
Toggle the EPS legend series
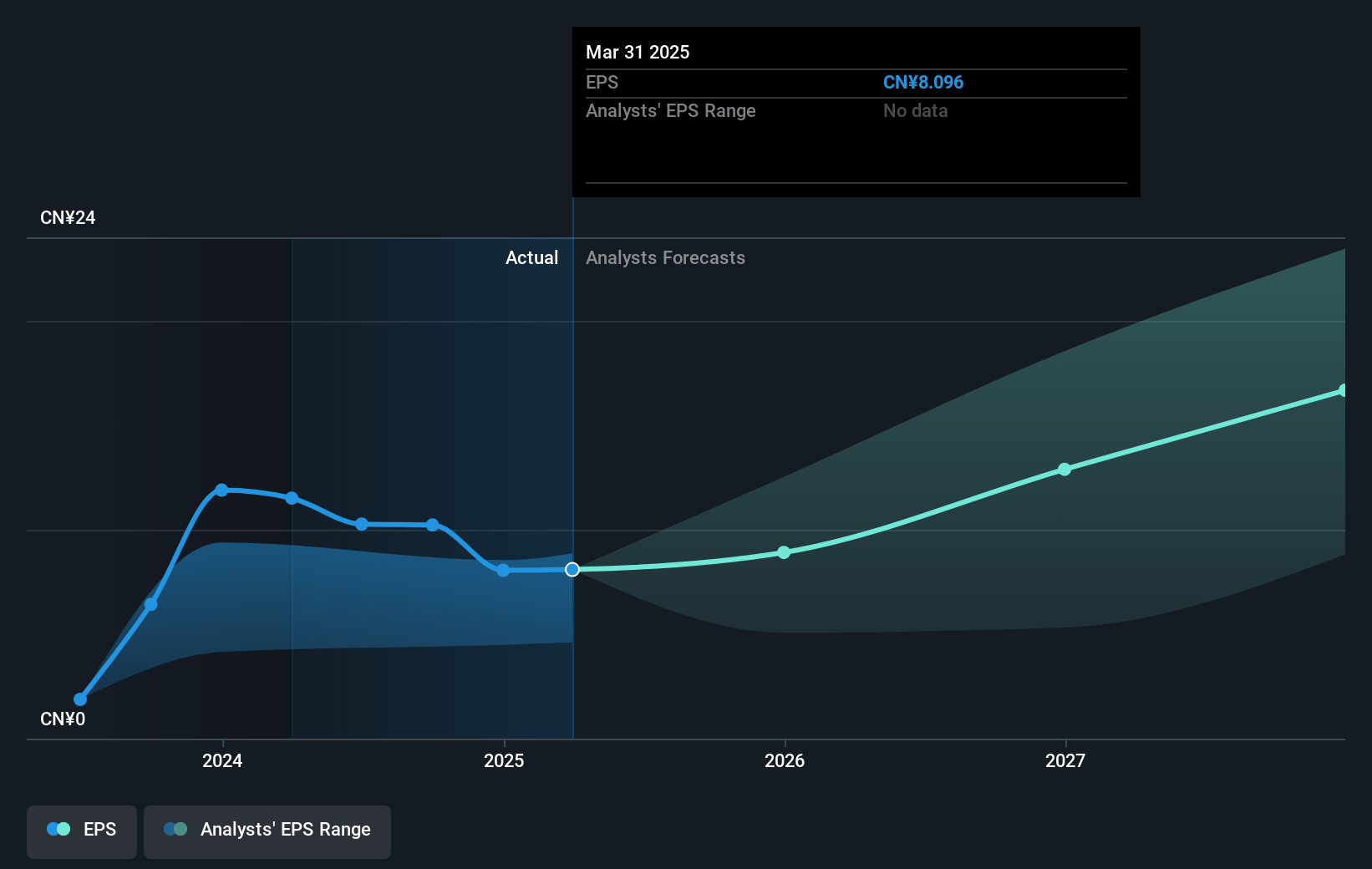tap(82, 831)
